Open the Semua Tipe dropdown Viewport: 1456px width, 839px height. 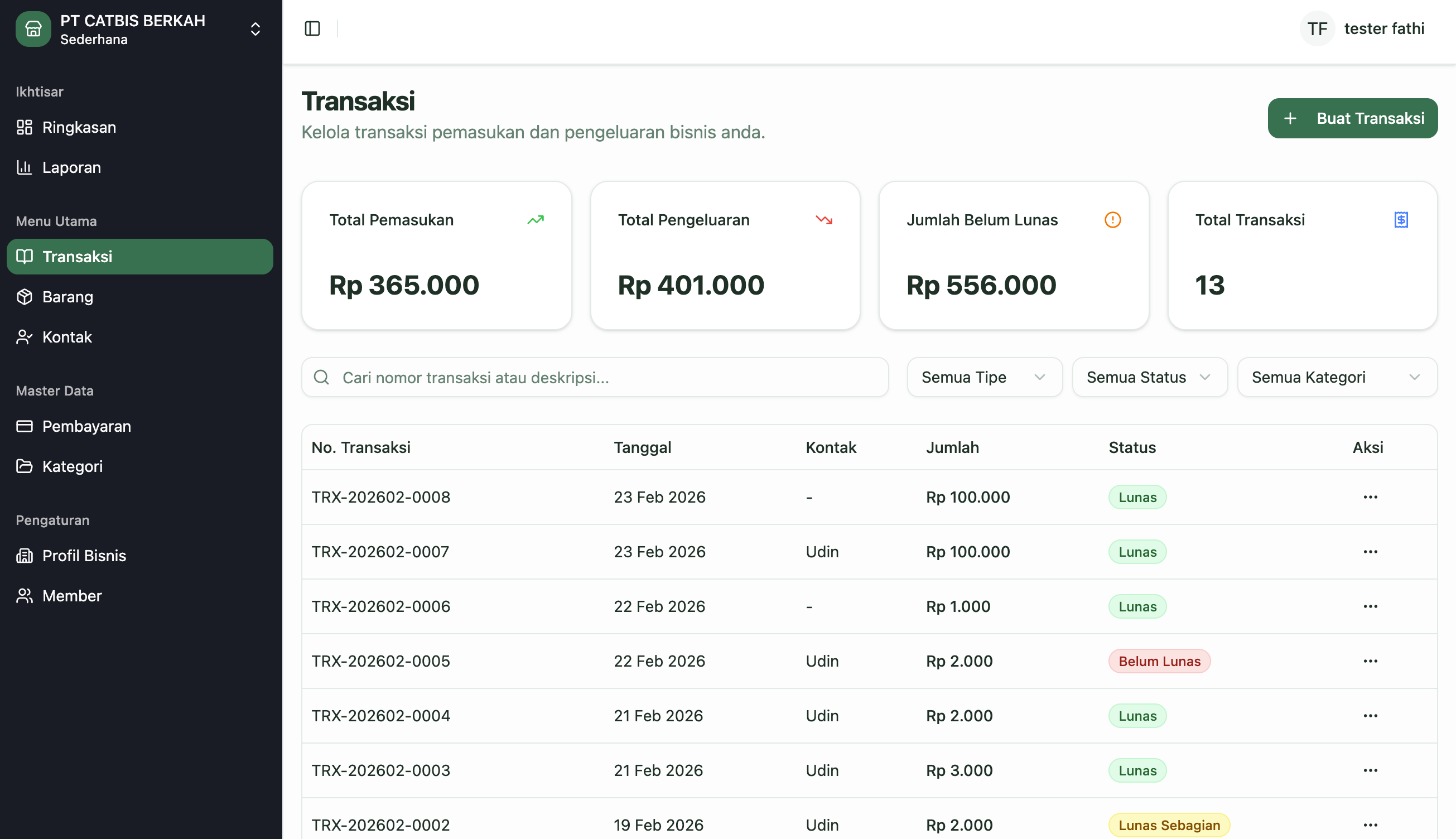point(984,377)
